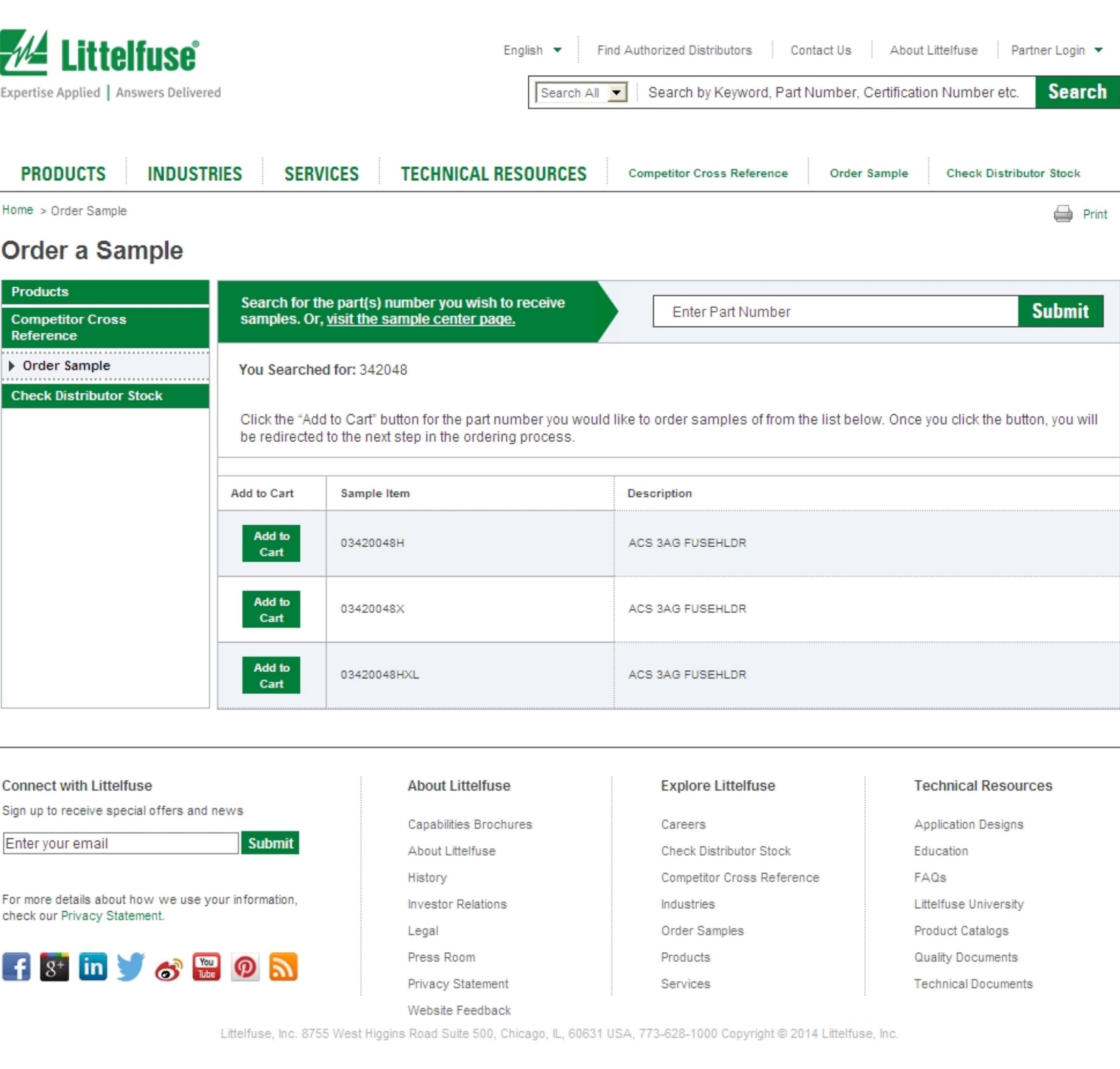Open the Legal footer link
This screenshot has width=1120, height=1069.
click(x=423, y=931)
